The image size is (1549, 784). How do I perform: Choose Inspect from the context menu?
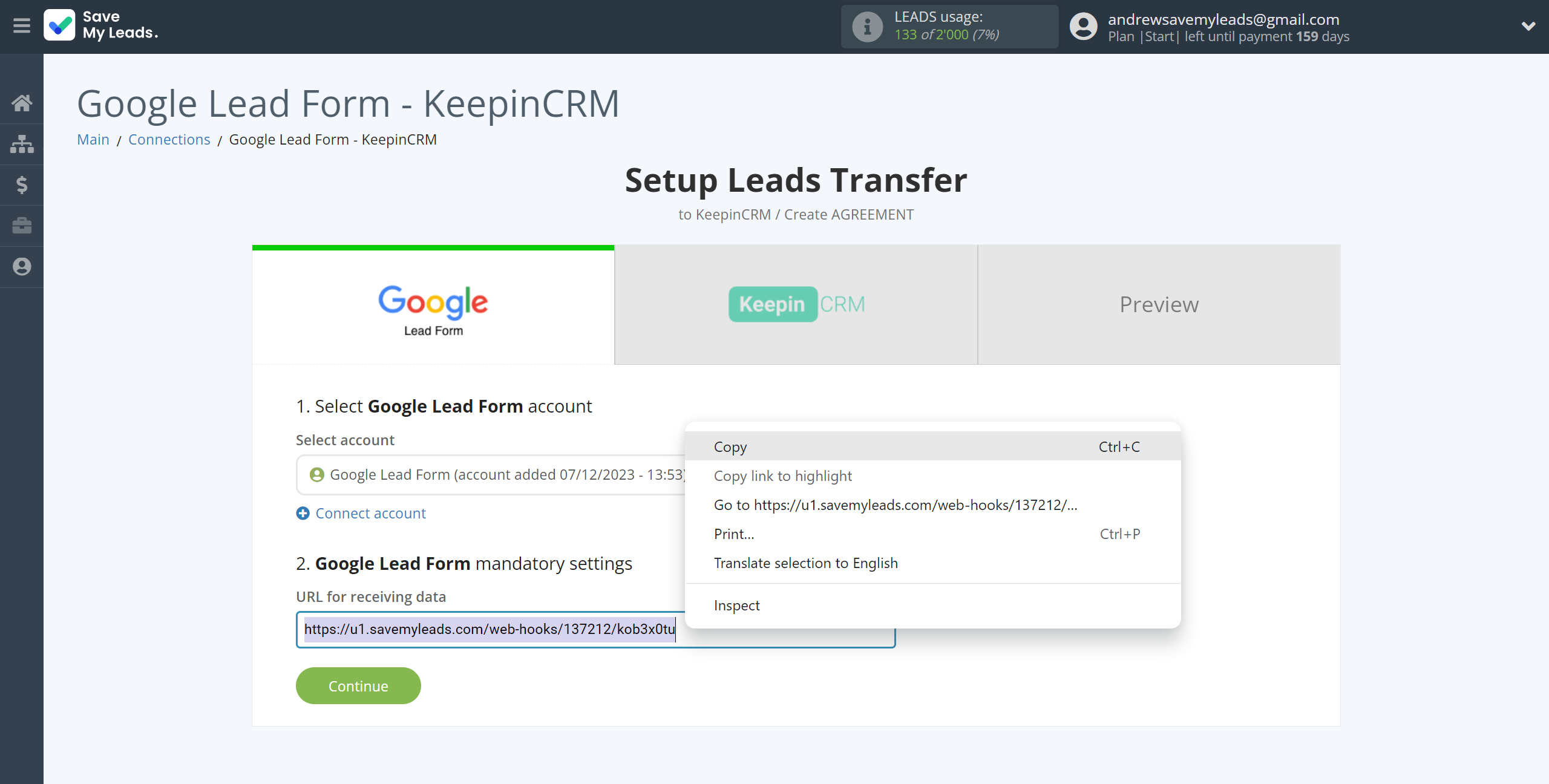(x=933, y=605)
